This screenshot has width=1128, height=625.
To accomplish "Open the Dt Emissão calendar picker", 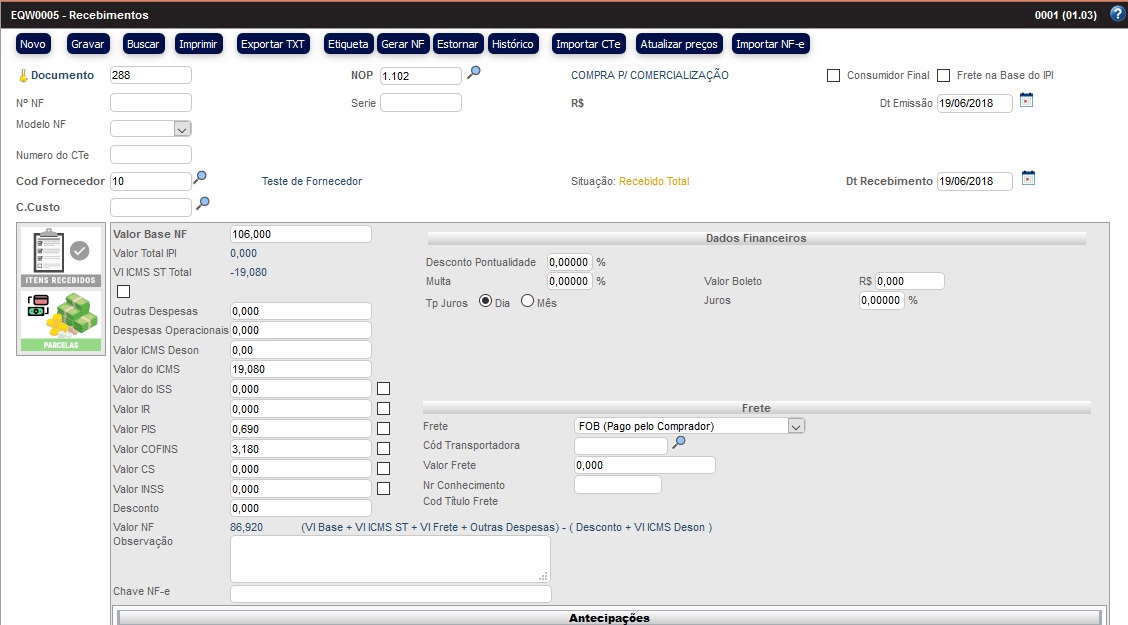I will [x=1026, y=100].
